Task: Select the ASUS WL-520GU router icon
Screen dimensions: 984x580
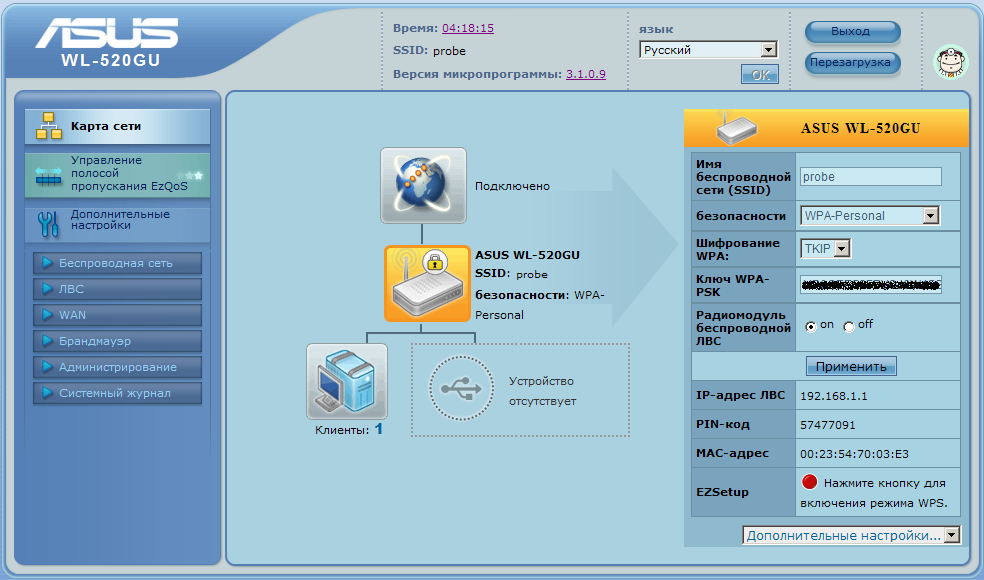Action: [x=427, y=284]
